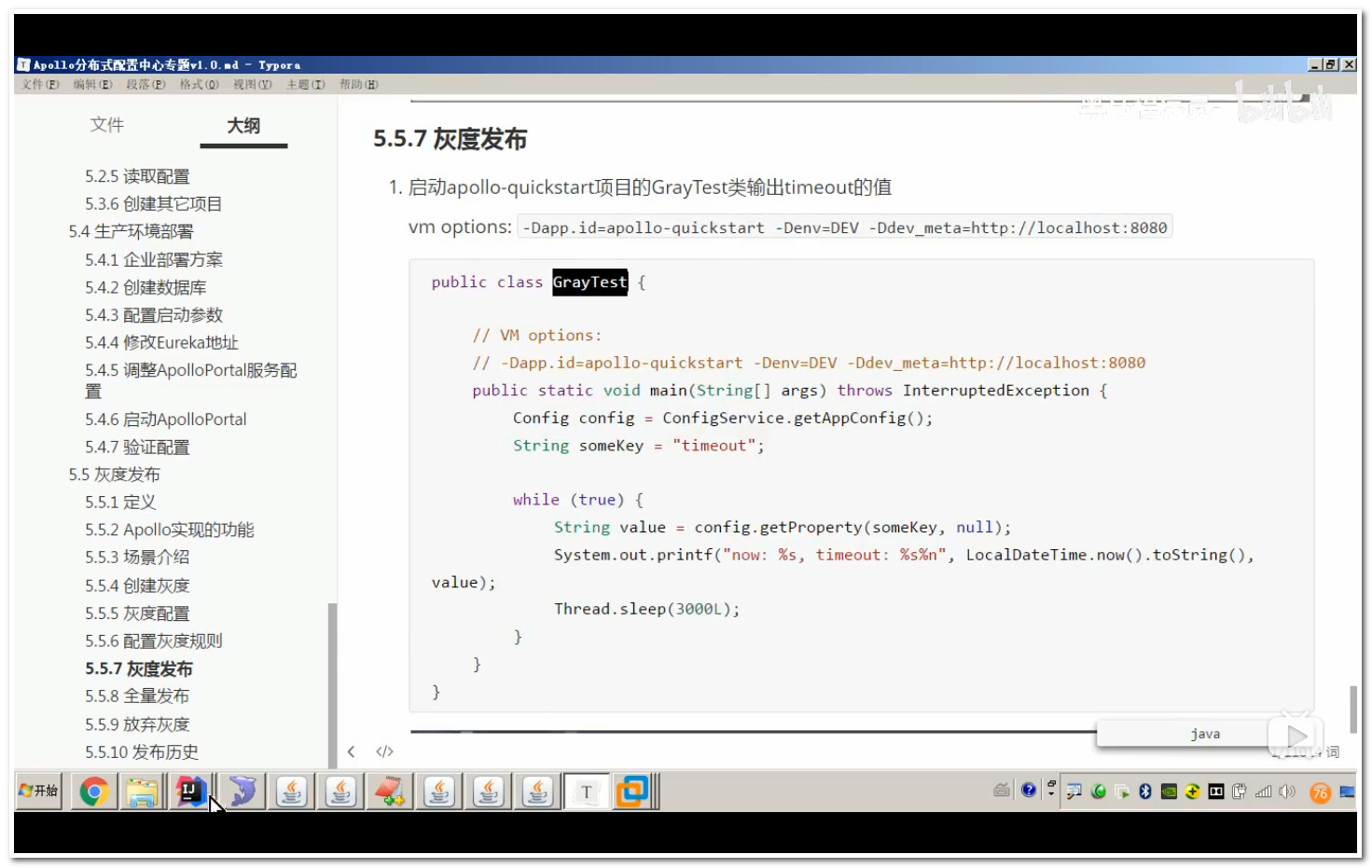Open the 段落(P) menu
The width and height of the screenshot is (1372, 868).
pyautogui.click(x=146, y=84)
